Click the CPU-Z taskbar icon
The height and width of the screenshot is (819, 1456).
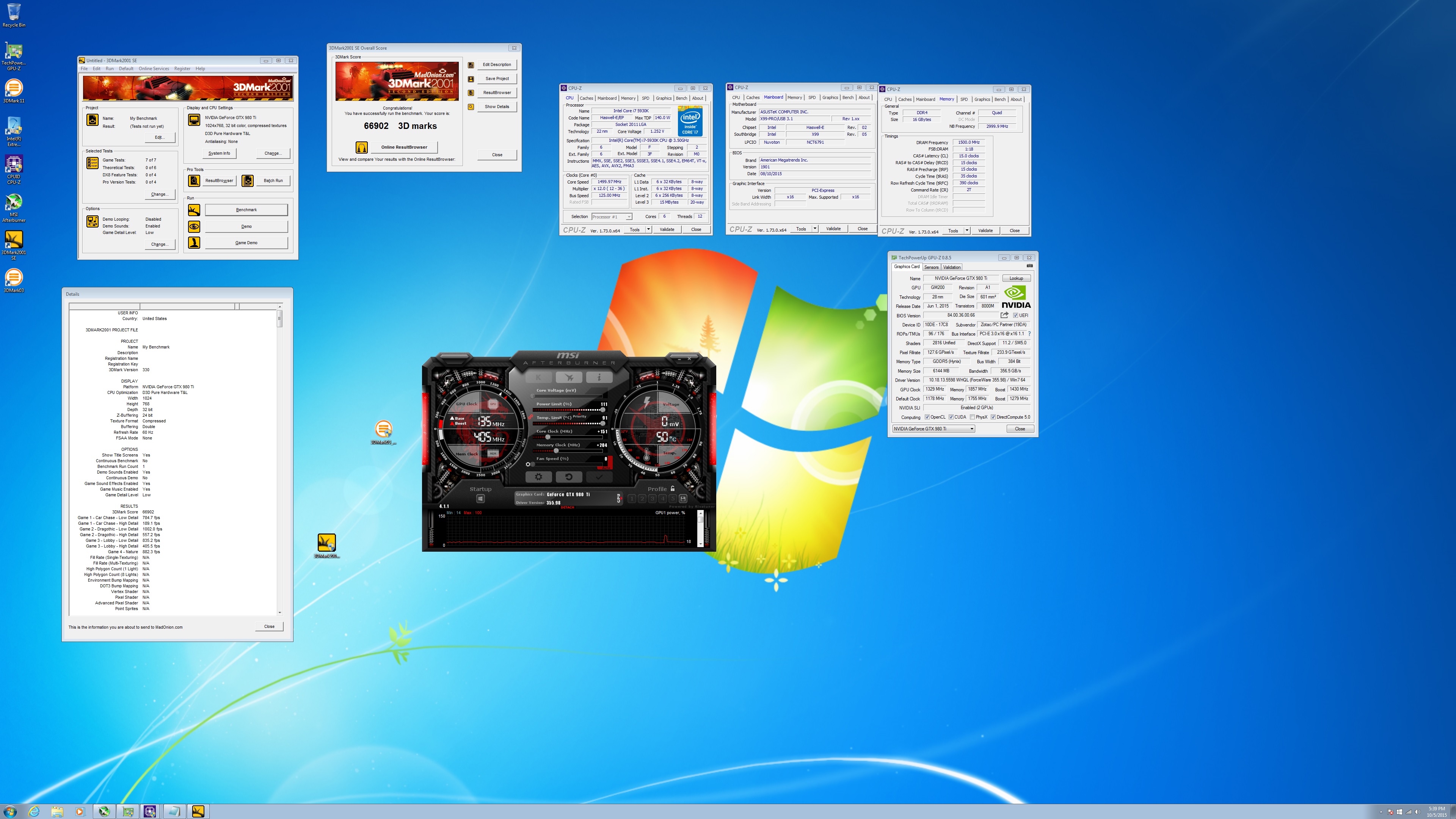pyautogui.click(x=149, y=811)
